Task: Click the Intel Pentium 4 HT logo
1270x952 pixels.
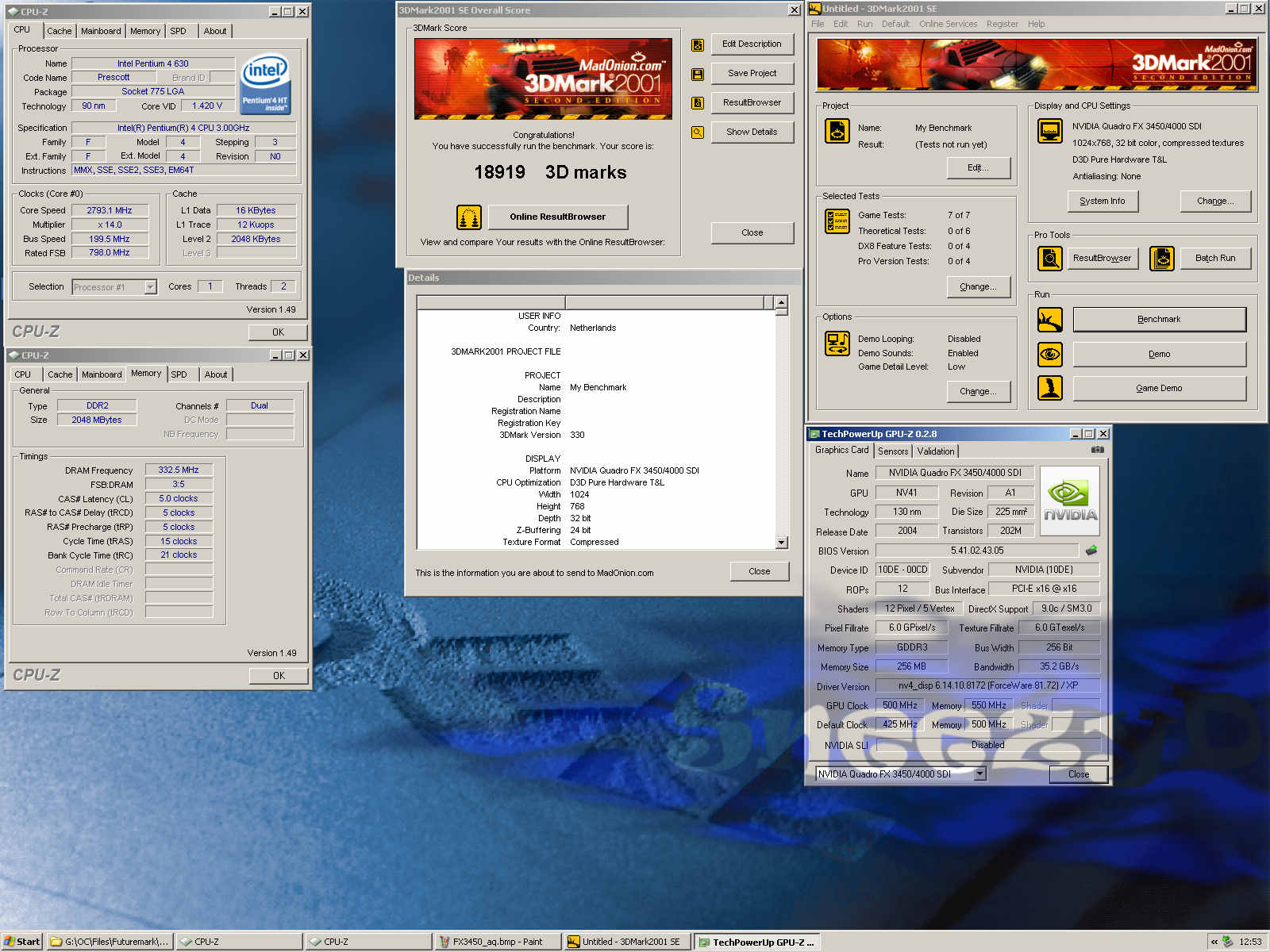Action: (266, 84)
